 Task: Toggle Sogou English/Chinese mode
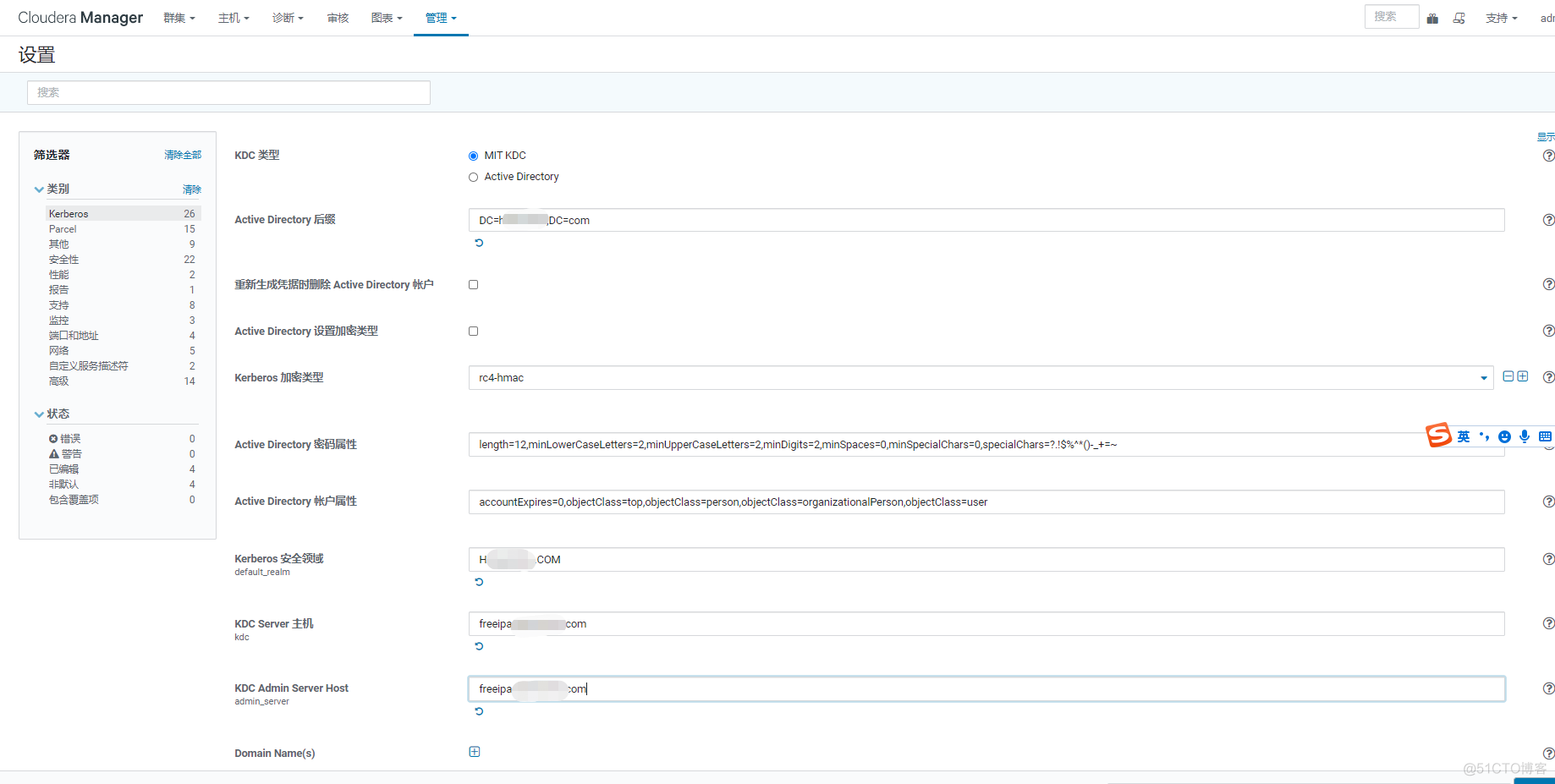point(1464,436)
